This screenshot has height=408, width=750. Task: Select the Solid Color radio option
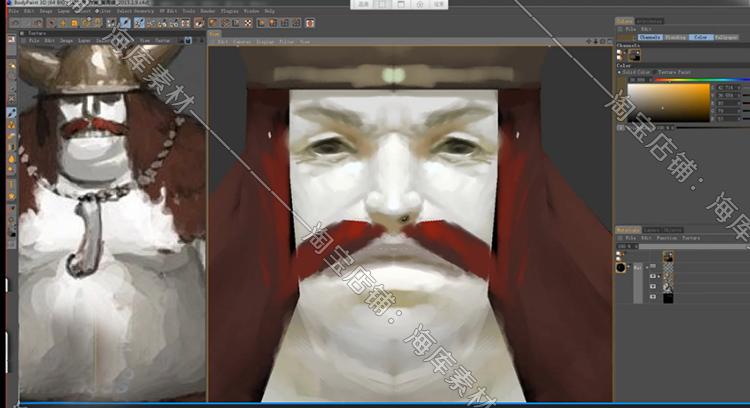(634, 72)
